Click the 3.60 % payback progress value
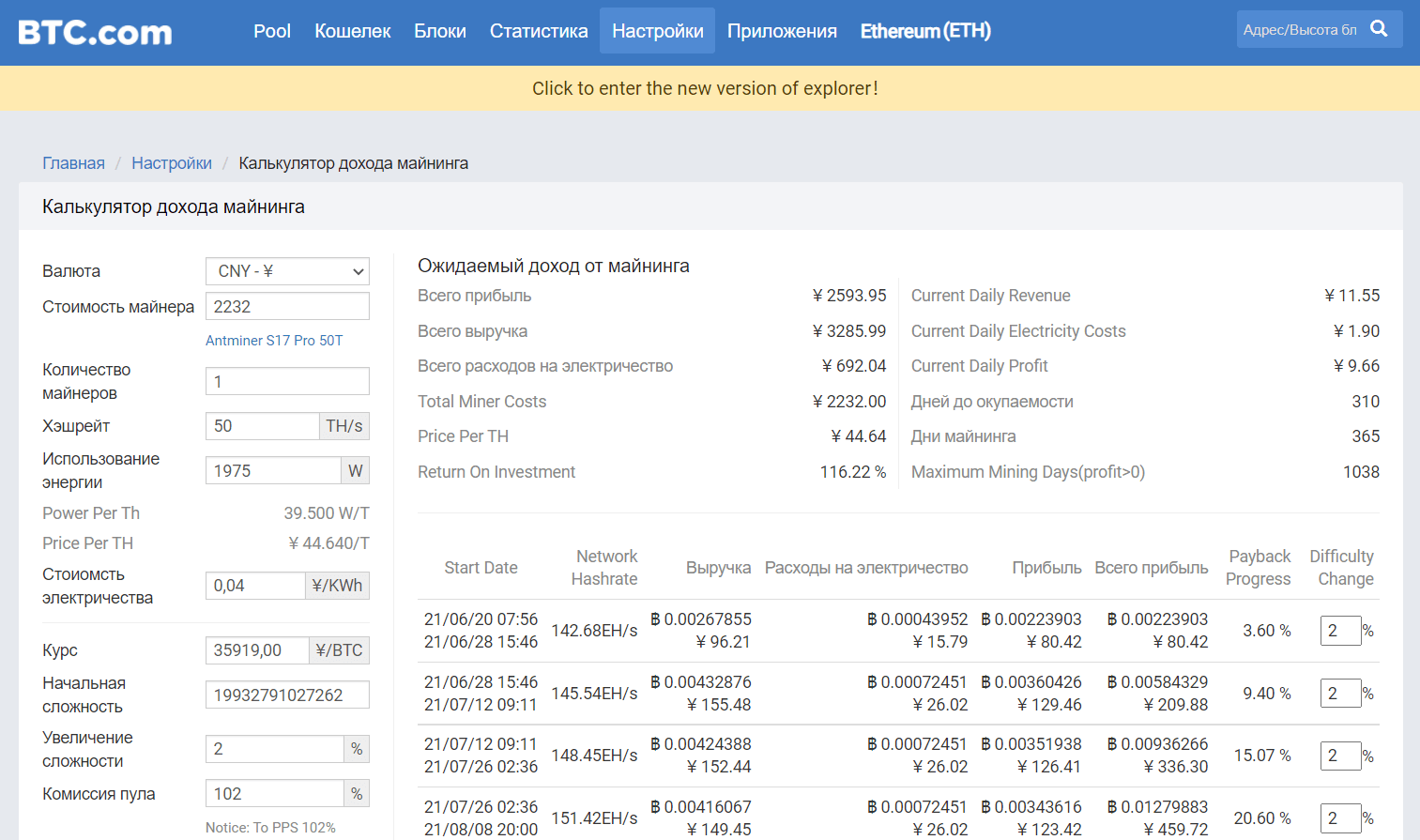Screen dimensions: 1420x840 tap(1267, 631)
